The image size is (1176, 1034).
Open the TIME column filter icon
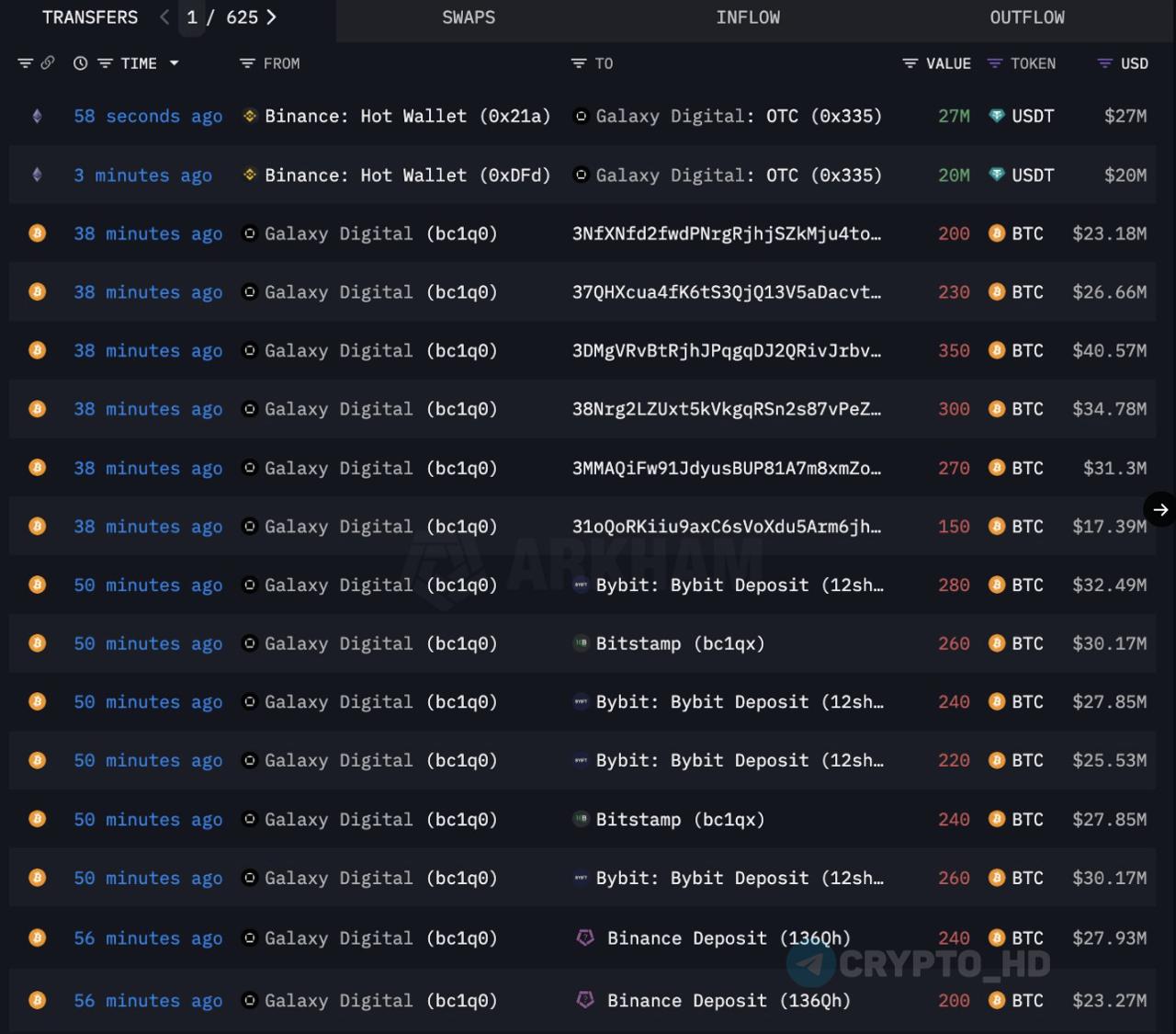click(x=105, y=63)
